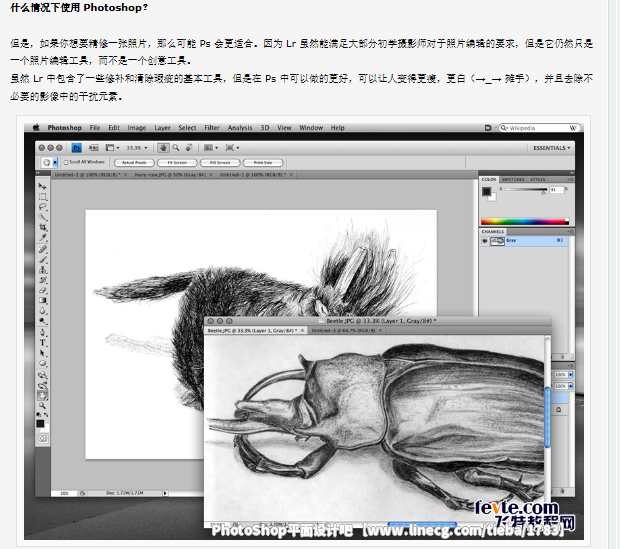Open the File menu
Screen dimensions: 620x549
(95, 128)
